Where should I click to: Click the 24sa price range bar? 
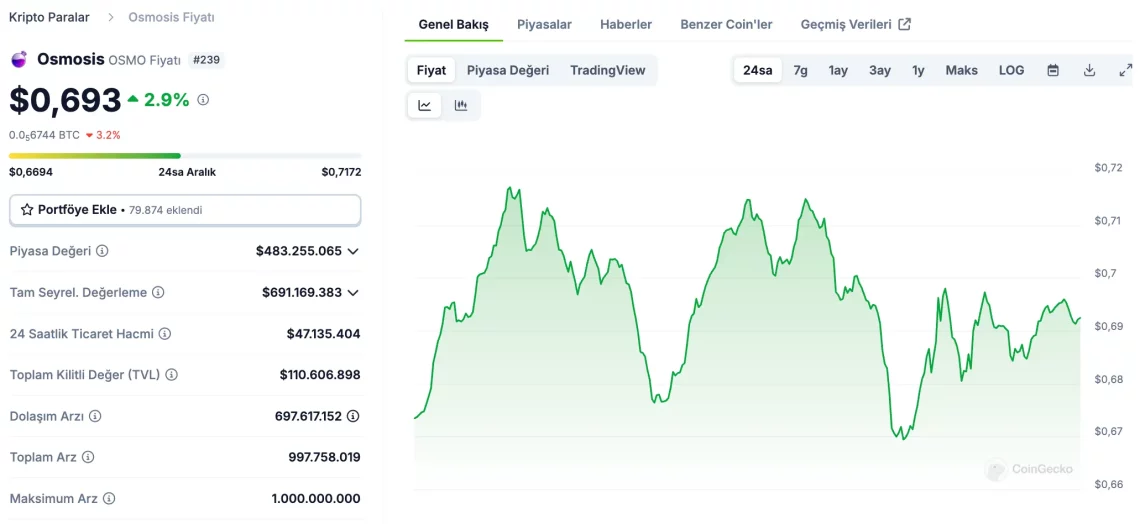tap(185, 156)
